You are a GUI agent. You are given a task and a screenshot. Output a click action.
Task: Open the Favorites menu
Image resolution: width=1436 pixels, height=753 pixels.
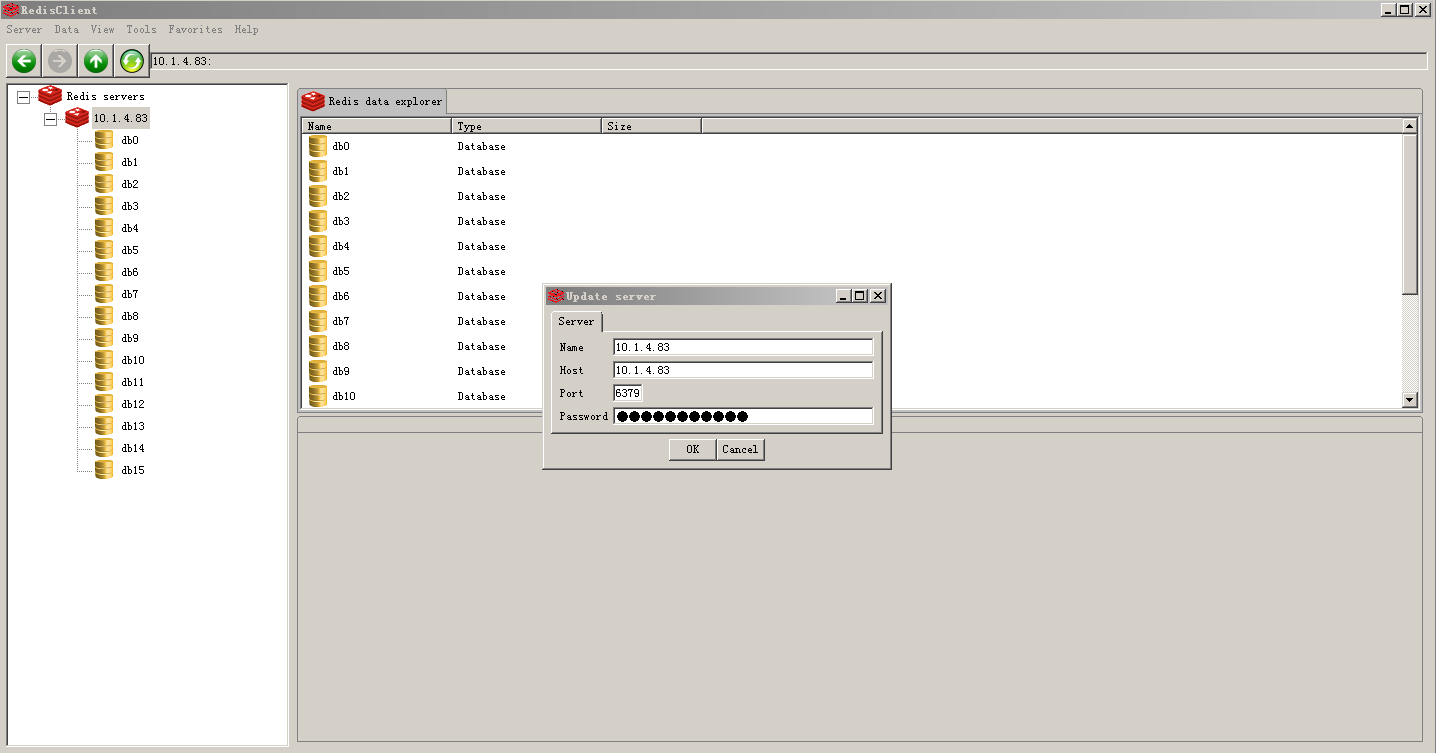pyautogui.click(x=195, y=30)
